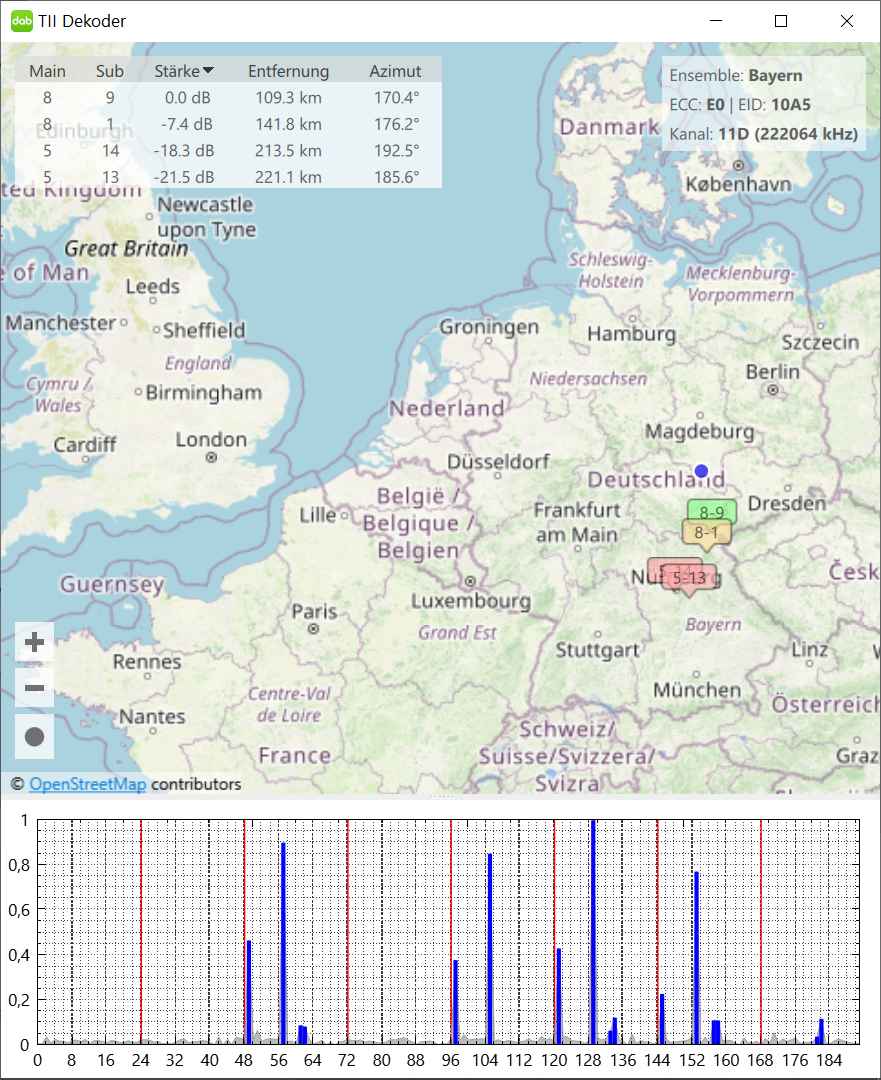Sort table by Entfernung column header

[288, 71]
